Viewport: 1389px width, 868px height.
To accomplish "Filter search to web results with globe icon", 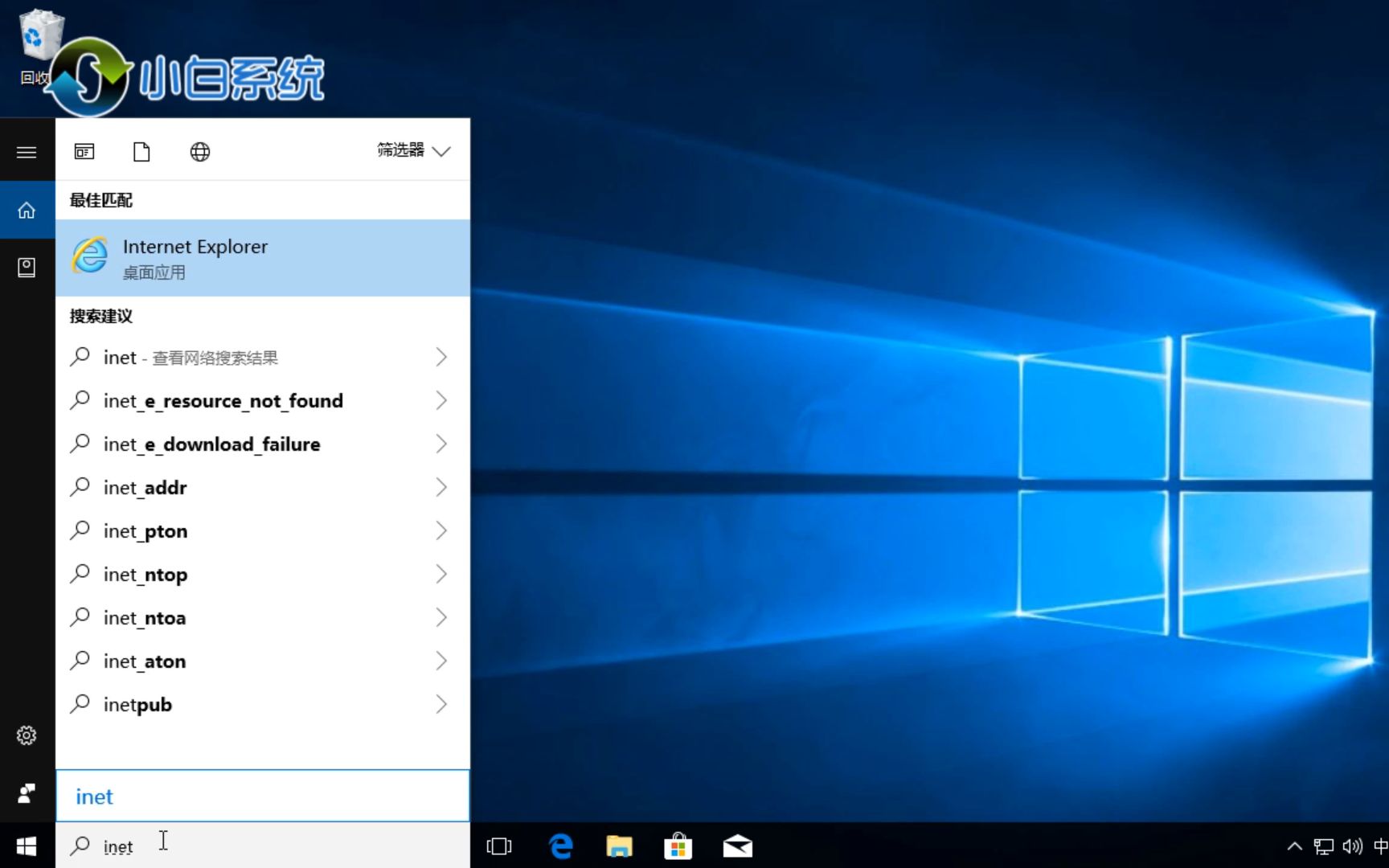I will click(199, 151).
